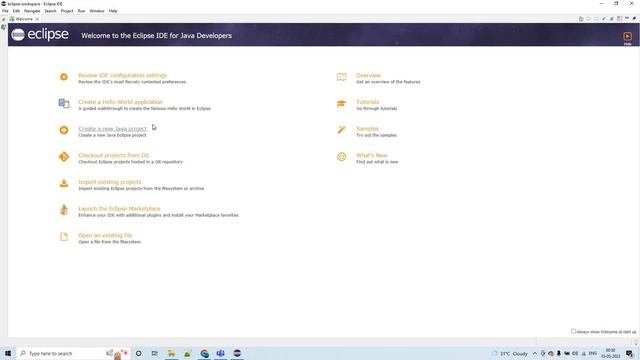Click the plus icon for new Java project
Screen dimensions: 640x360
pos(64,130)
